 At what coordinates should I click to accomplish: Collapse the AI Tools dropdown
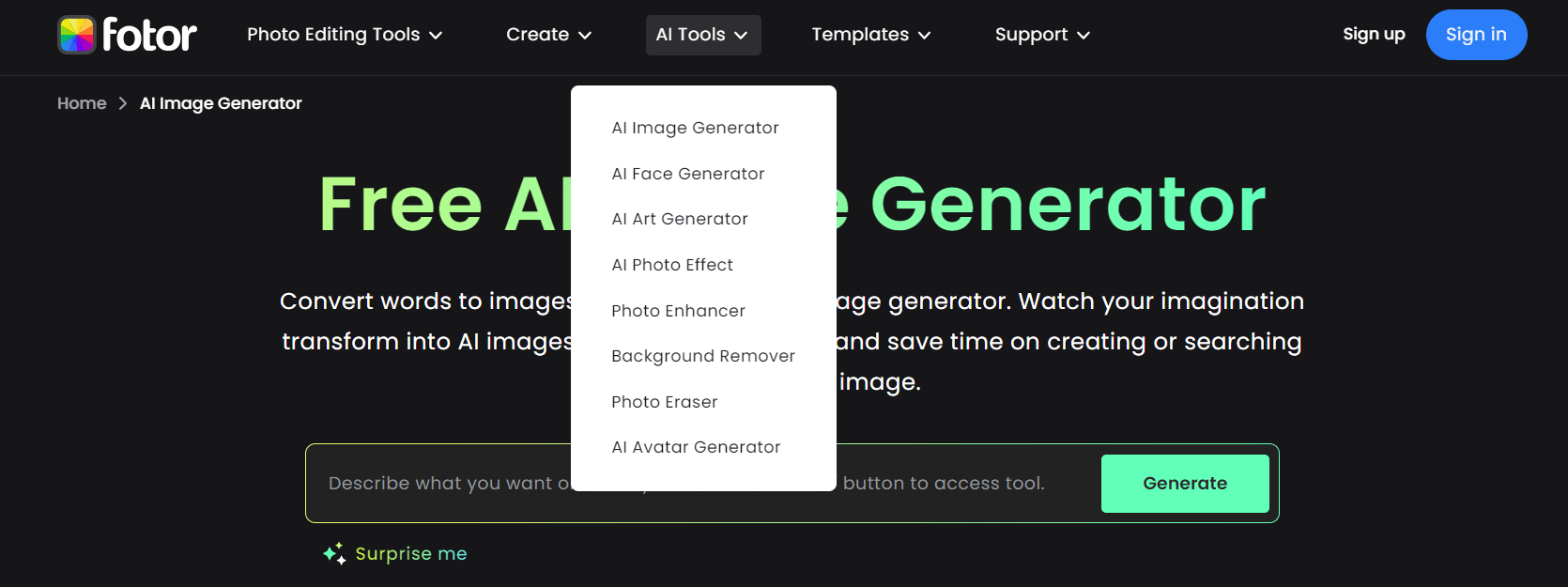click(x=702, y=35)
